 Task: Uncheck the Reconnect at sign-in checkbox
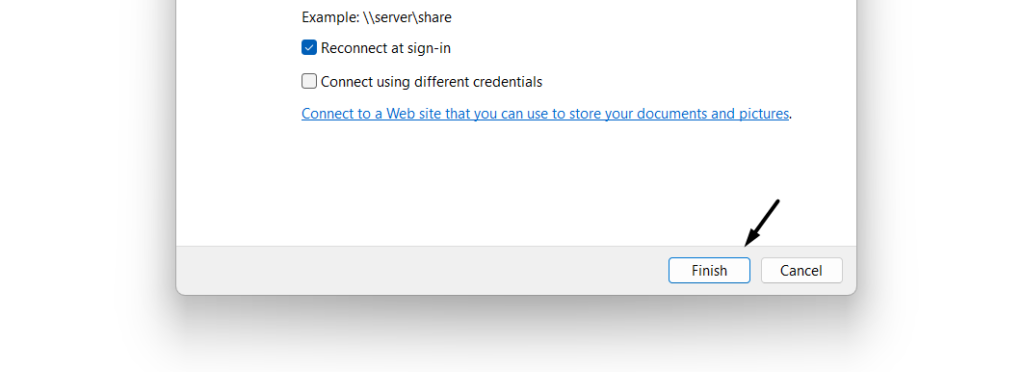(x=309, y=48)
